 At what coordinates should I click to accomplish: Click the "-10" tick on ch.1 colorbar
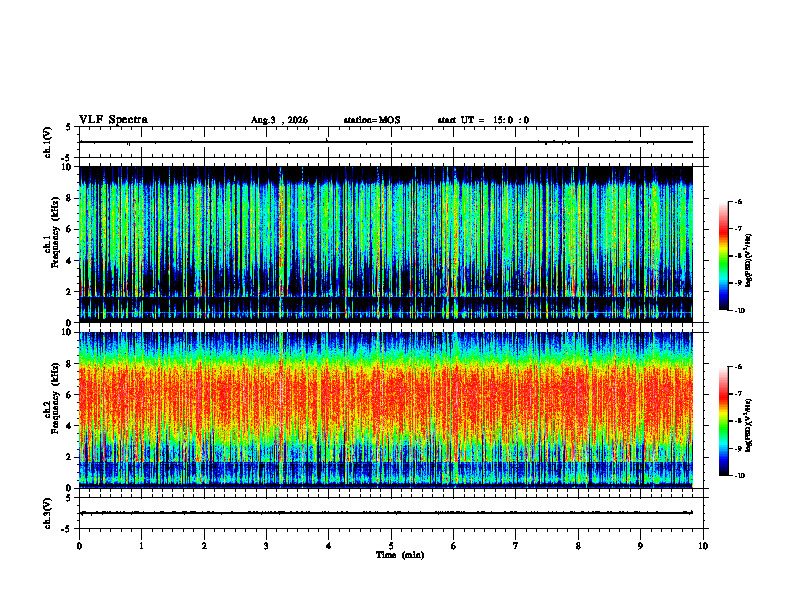(740, 311)
